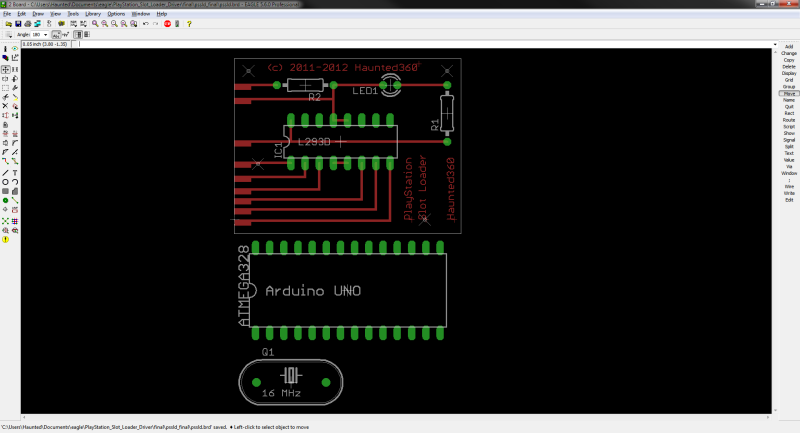The image size is (800, 433).
Task: Click the Lock tool icon
Action: [x=6, y=125]
